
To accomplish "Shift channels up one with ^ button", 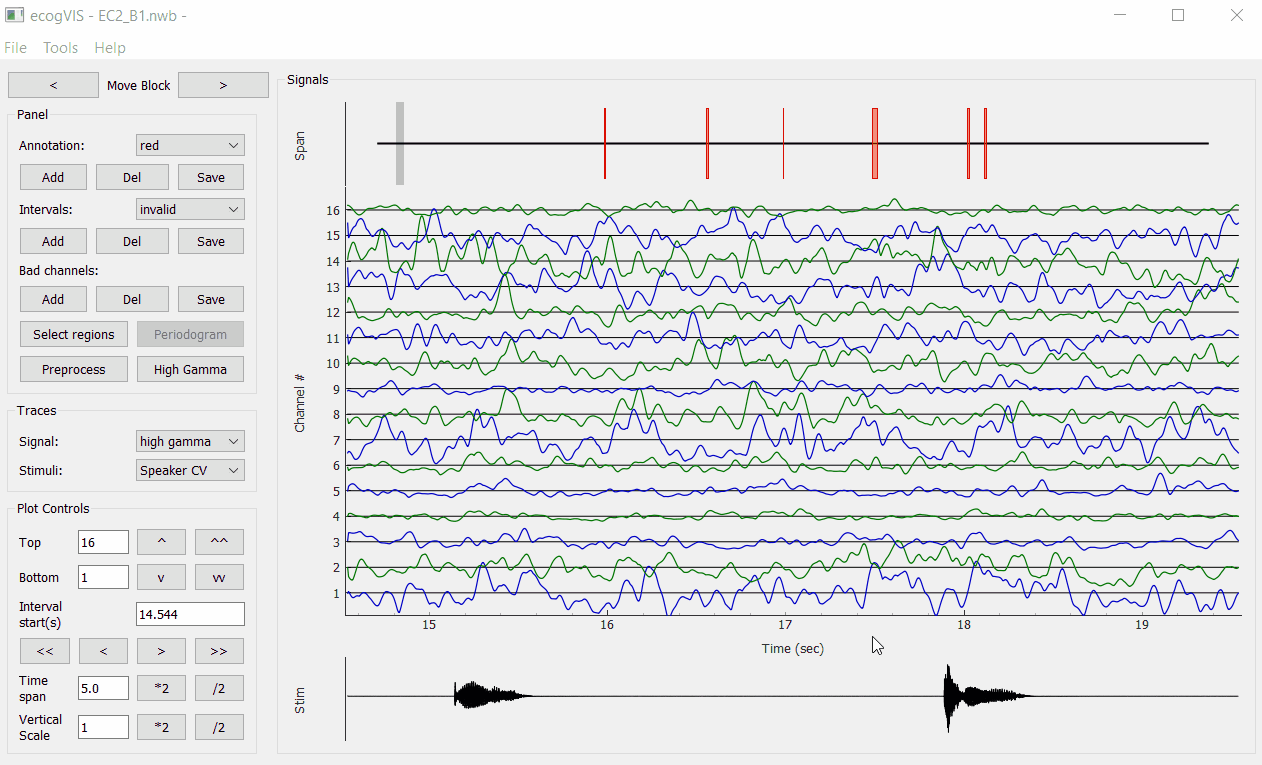I will point(161,542).
